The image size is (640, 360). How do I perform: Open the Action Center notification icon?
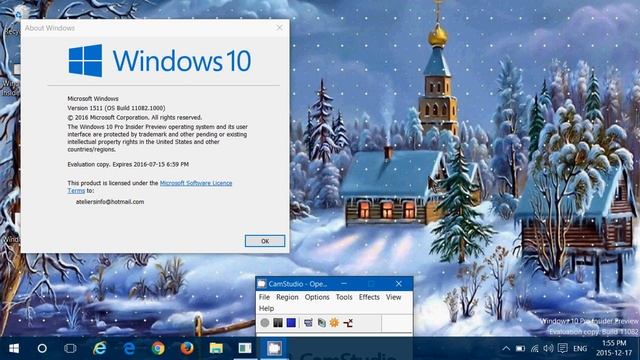pyautogui.click(x=563, y=349)
